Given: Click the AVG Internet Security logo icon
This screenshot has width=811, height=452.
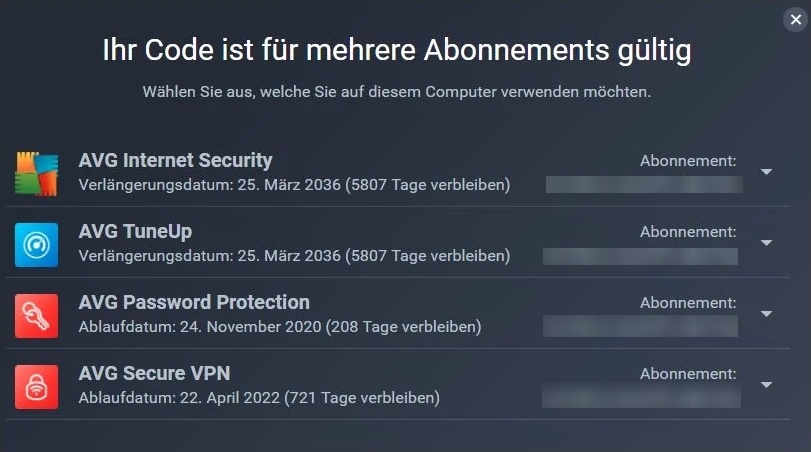Looking at the screenshot, I should coord(37,173).
